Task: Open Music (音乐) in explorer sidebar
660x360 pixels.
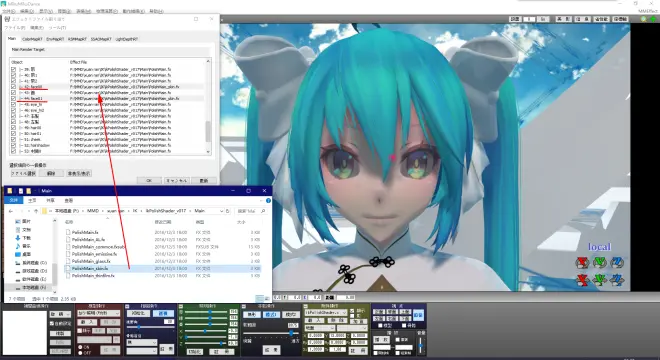Action: click(24, 246)
